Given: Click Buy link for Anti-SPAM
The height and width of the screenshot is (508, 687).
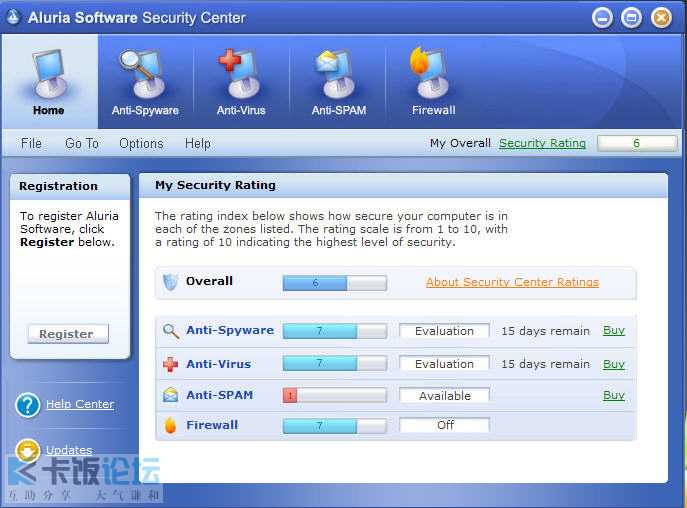Looking at the screenshot, I should coord(614,395).
